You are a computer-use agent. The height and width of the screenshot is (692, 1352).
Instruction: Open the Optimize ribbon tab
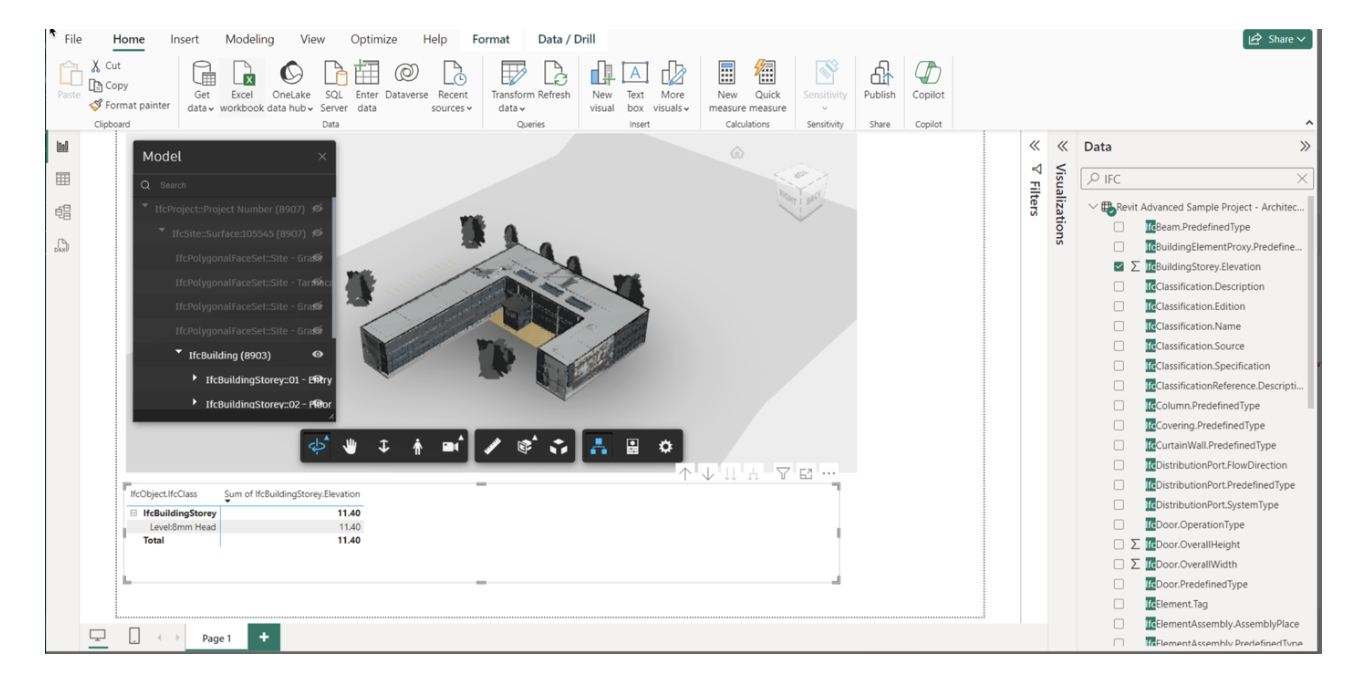pyautogui.click(x=374, y=39)
